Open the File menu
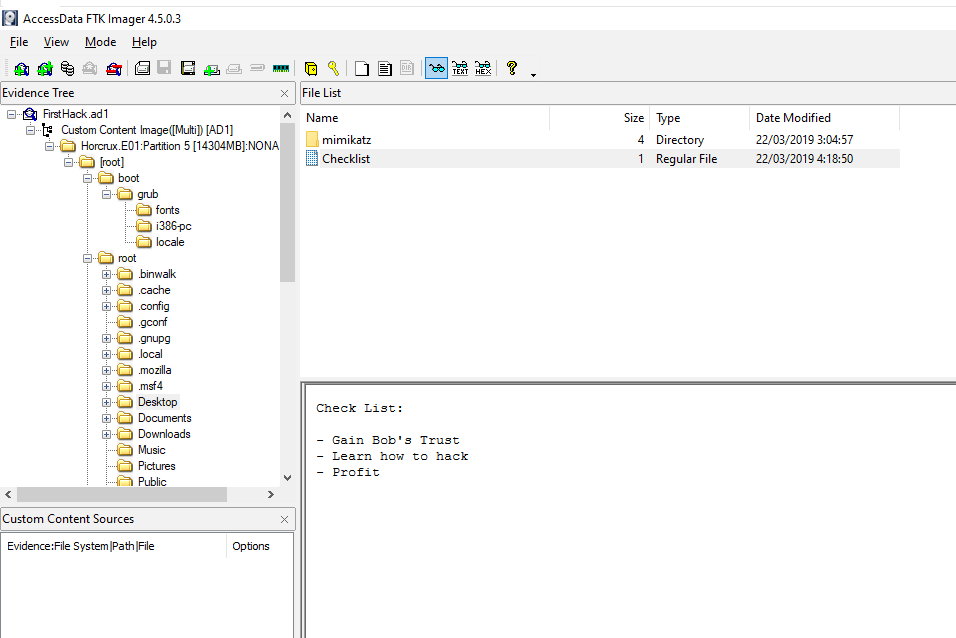Image resolution: width=956 pixels, height=638 pixels. 19,42
